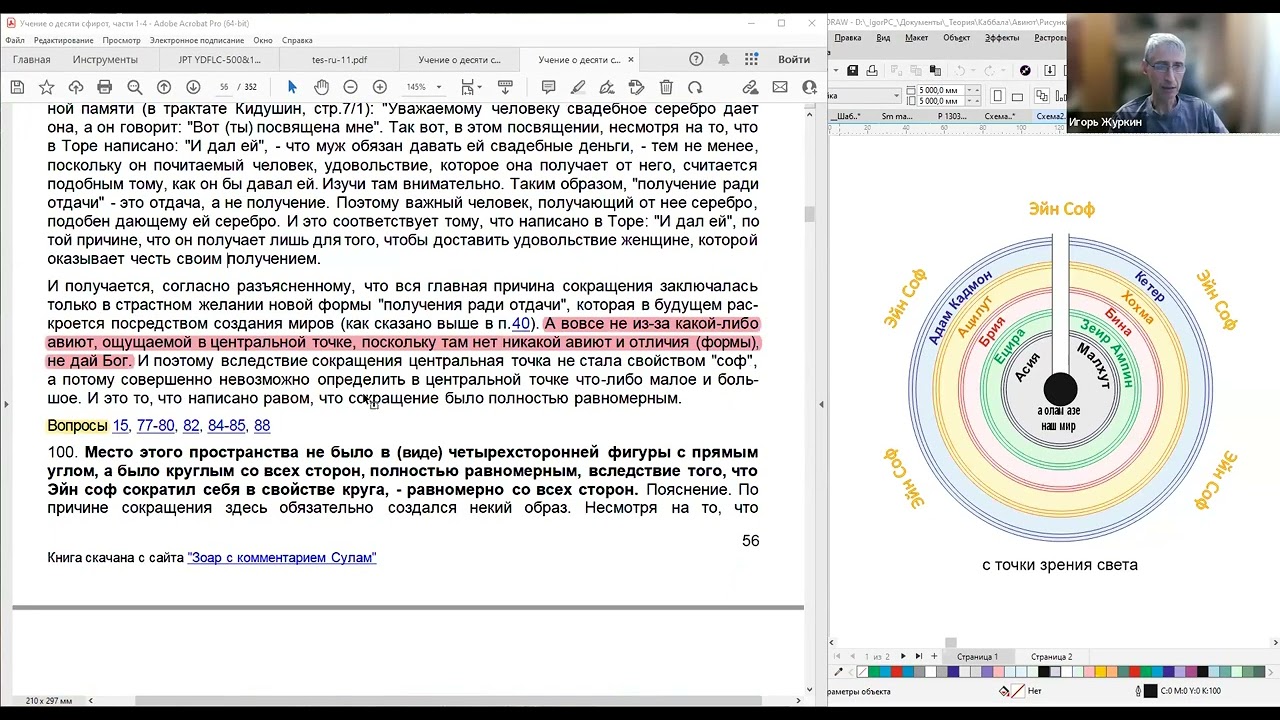1280x720 pixels.
Task: Delete page with the trash icon in Acrobat
Action: tap(666, 87)
